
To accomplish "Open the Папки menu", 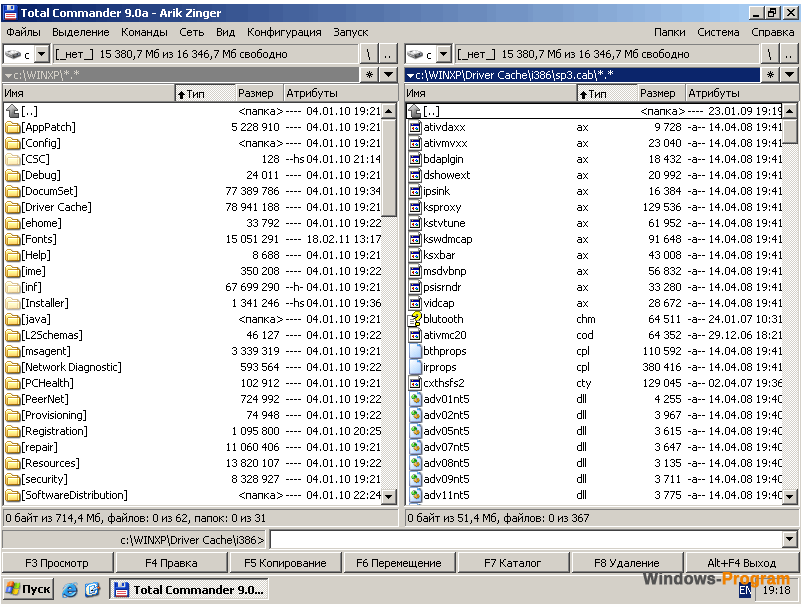I will coord(670,32).
